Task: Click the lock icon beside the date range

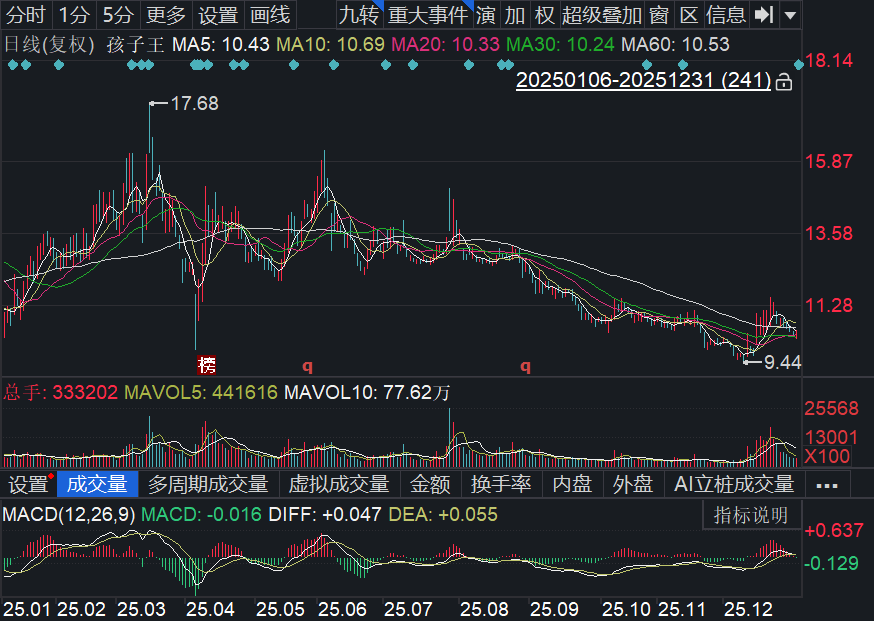Action: pyautogui.click(x=784, y=82)
